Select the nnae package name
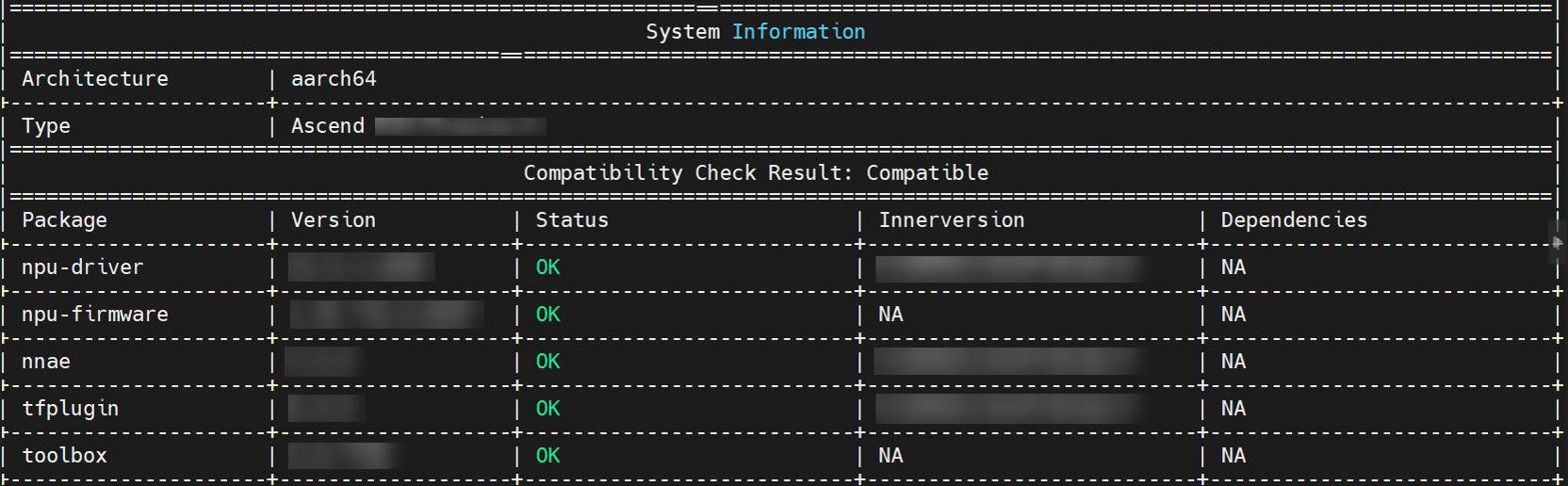The height and width of the screenshot is (486, 1568). [46, 362]
